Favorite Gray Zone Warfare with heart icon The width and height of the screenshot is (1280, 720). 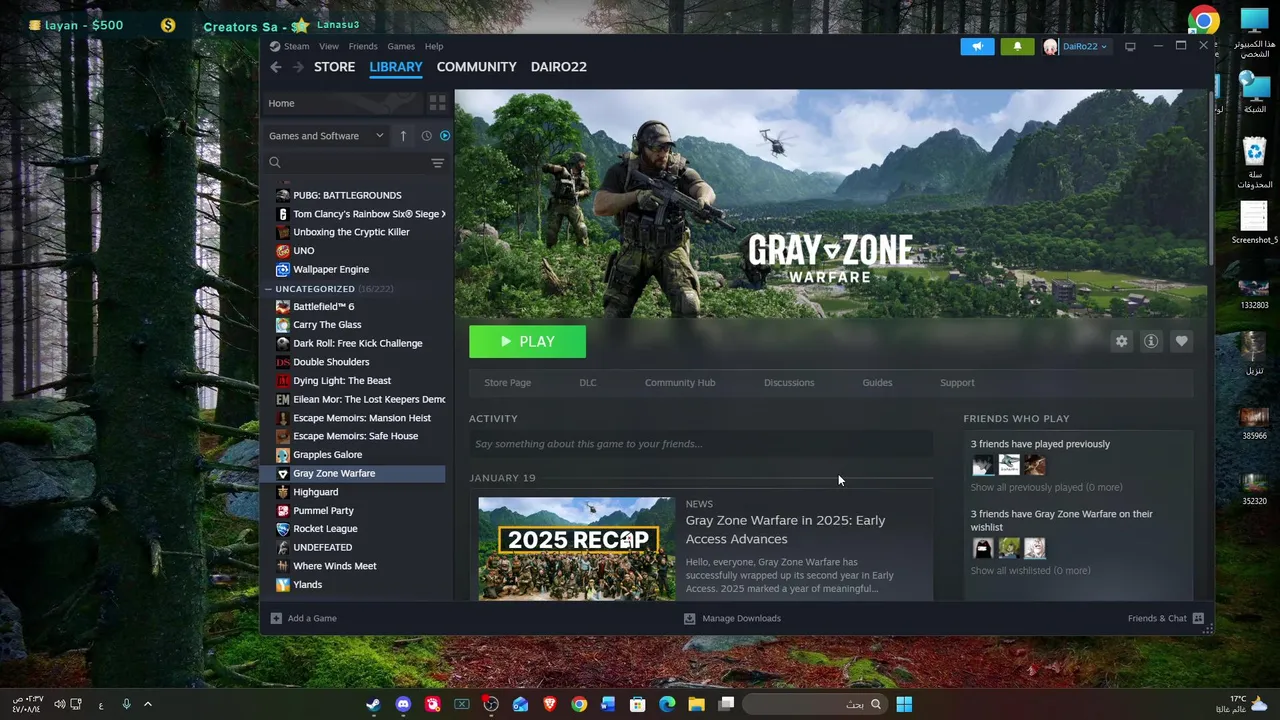point(1181,341)
